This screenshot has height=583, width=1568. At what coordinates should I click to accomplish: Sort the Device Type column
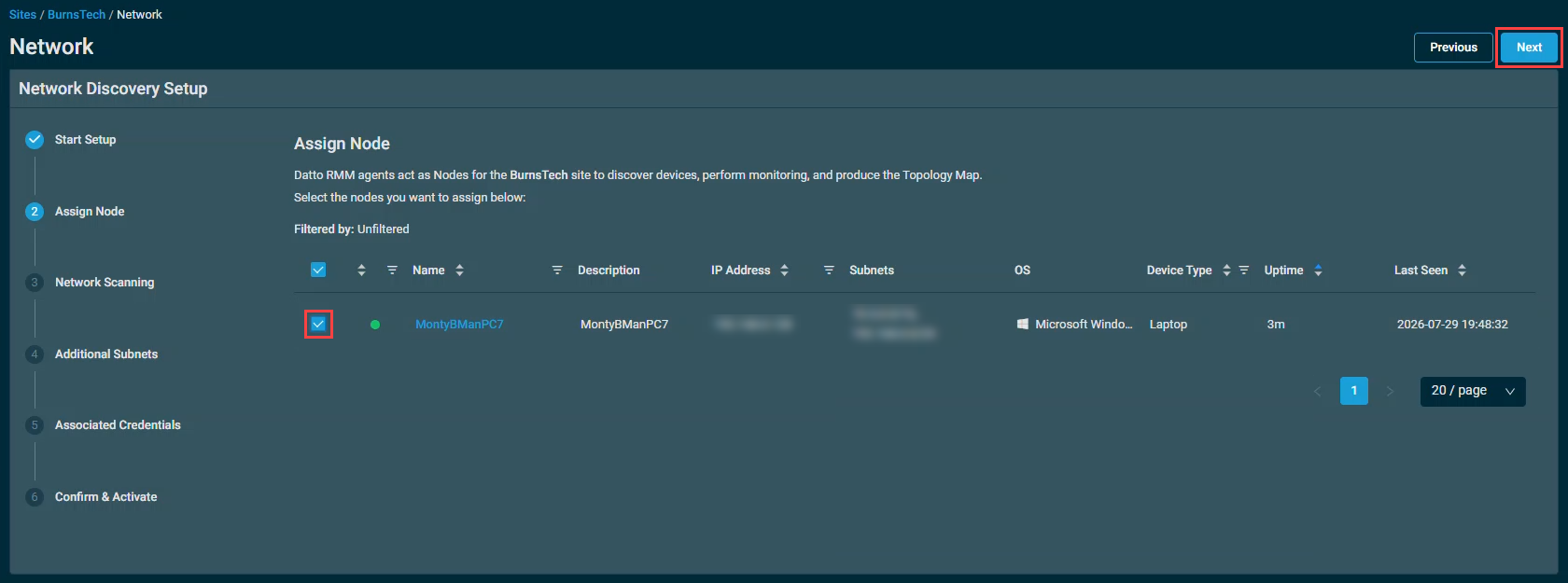point(1226,271)
